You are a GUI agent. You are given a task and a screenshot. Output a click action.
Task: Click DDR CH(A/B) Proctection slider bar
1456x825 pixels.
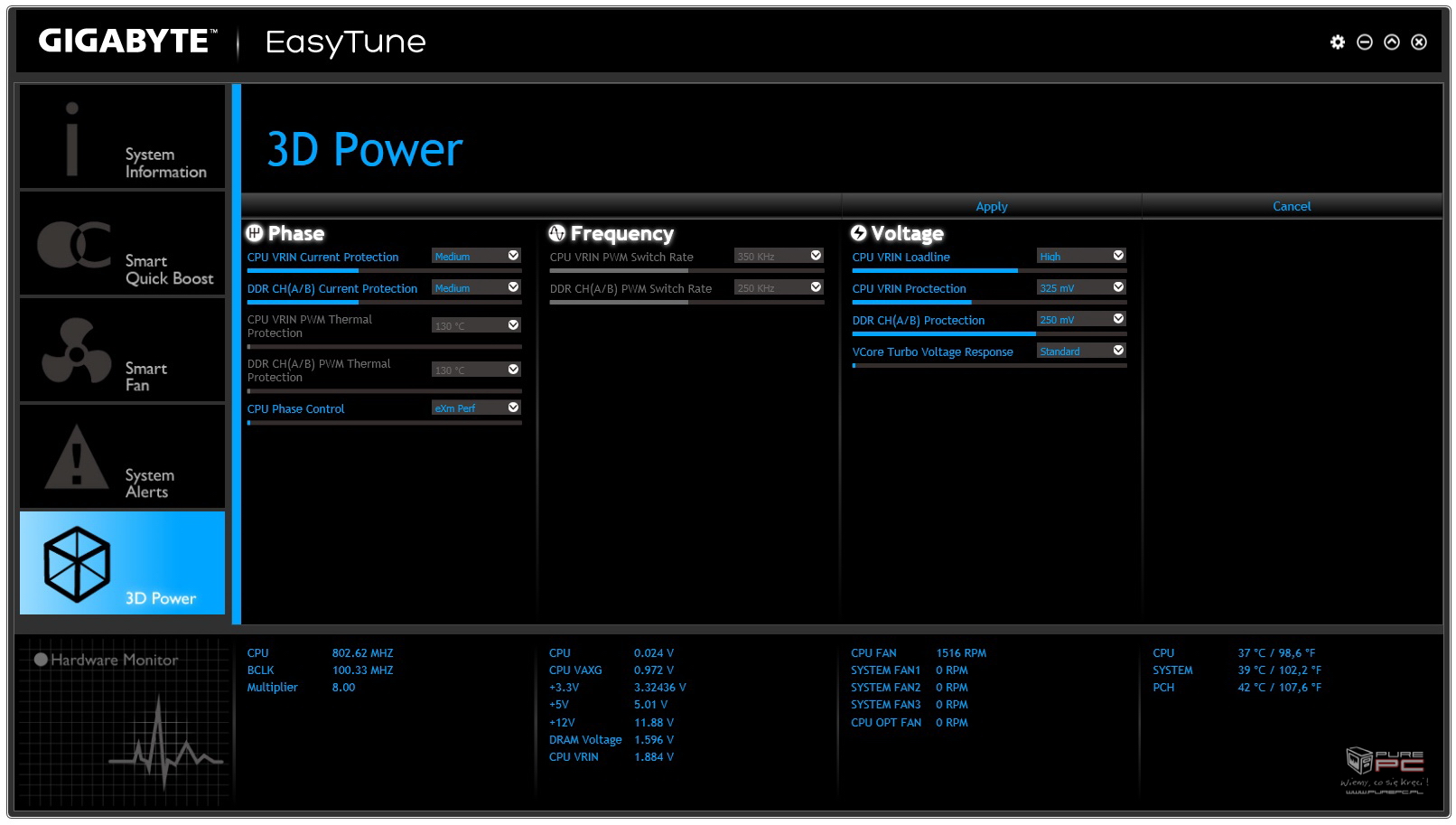pyautogui.click(x=990, y=333)
